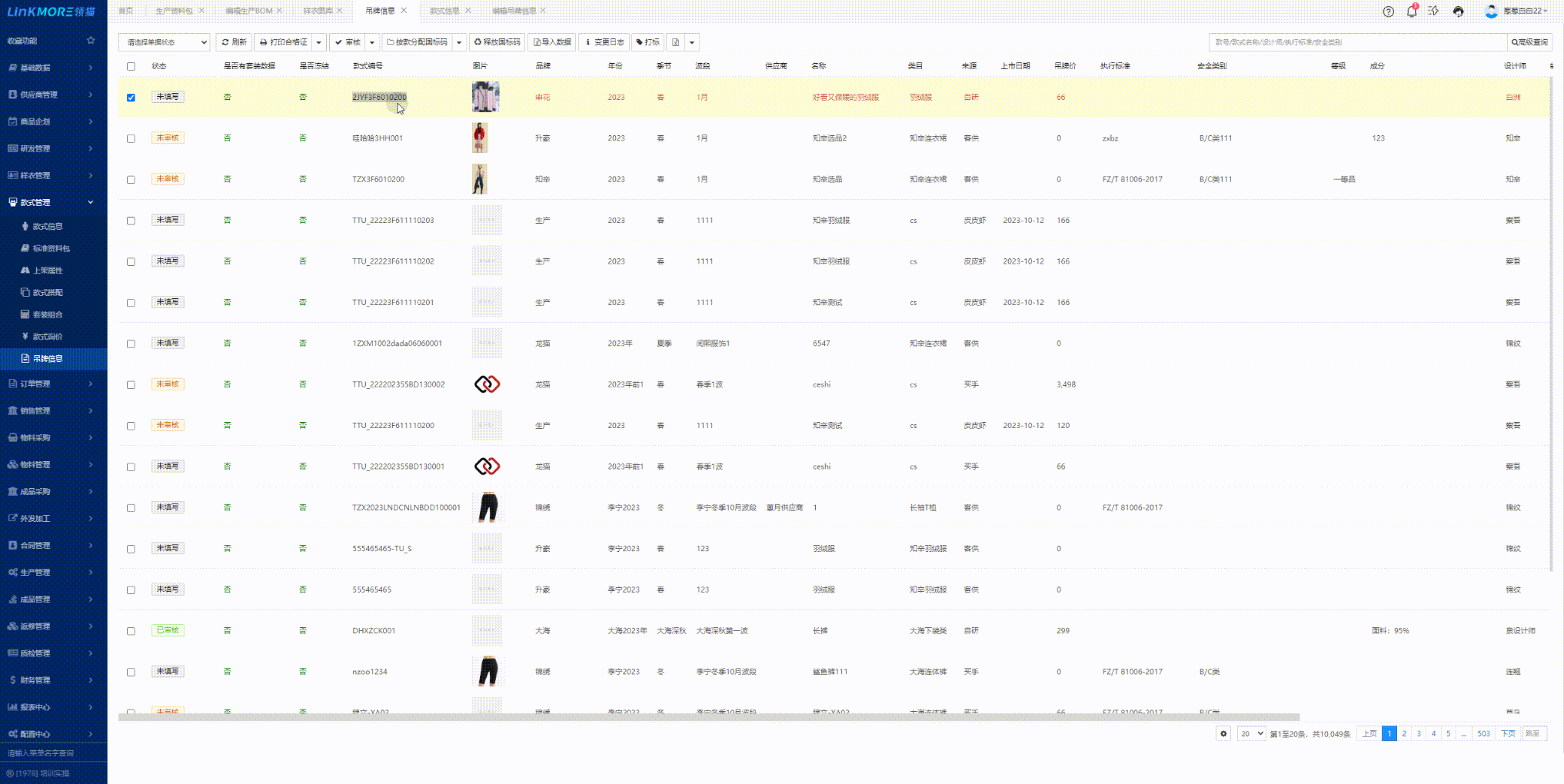Screen dimensions: 1564x784
Task: Click the horizontal scrollbar under the table
Action: coord(707,716)
